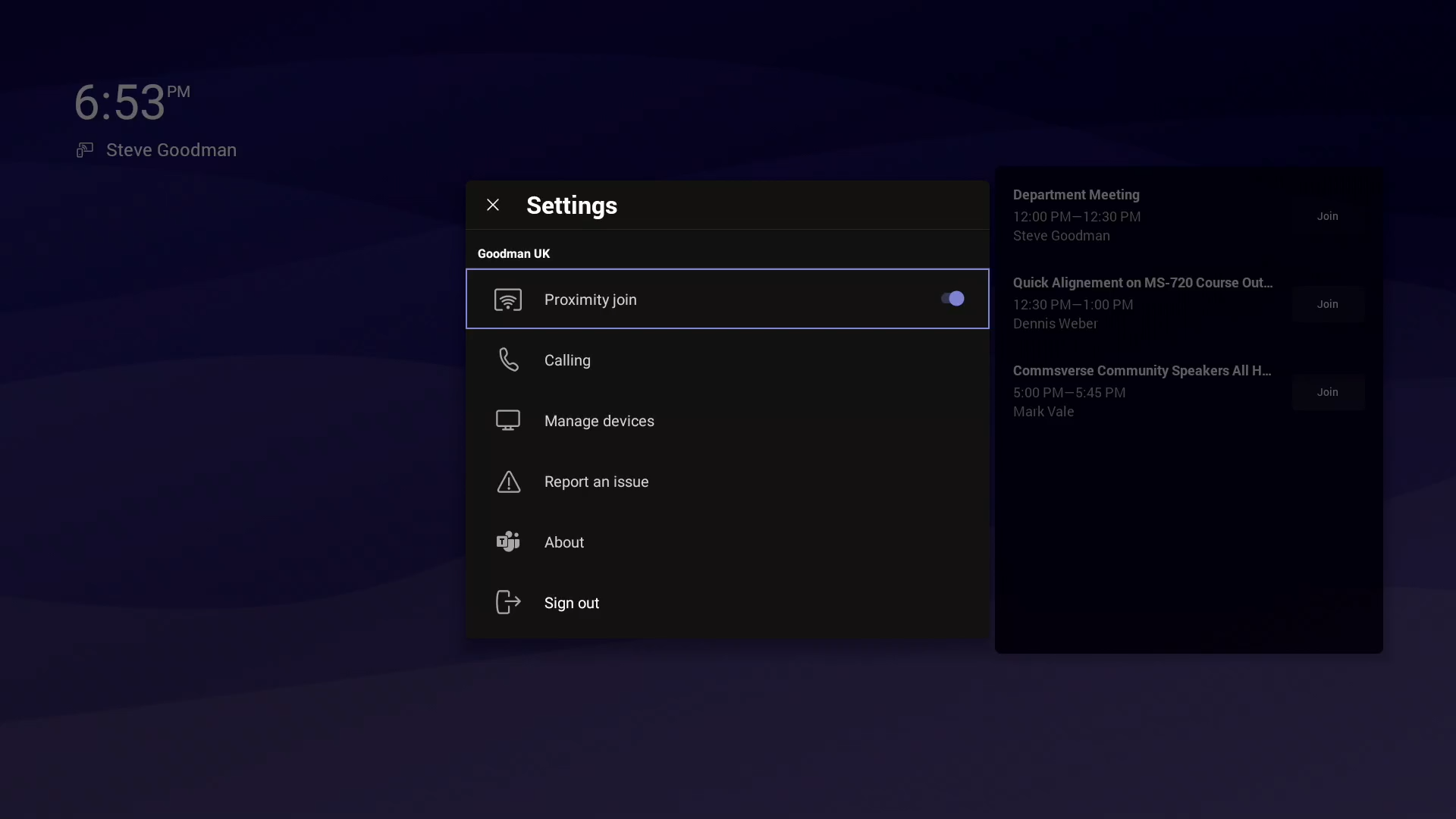Select Report an issue
The image size is (1456, 819).
coord(597,482)
